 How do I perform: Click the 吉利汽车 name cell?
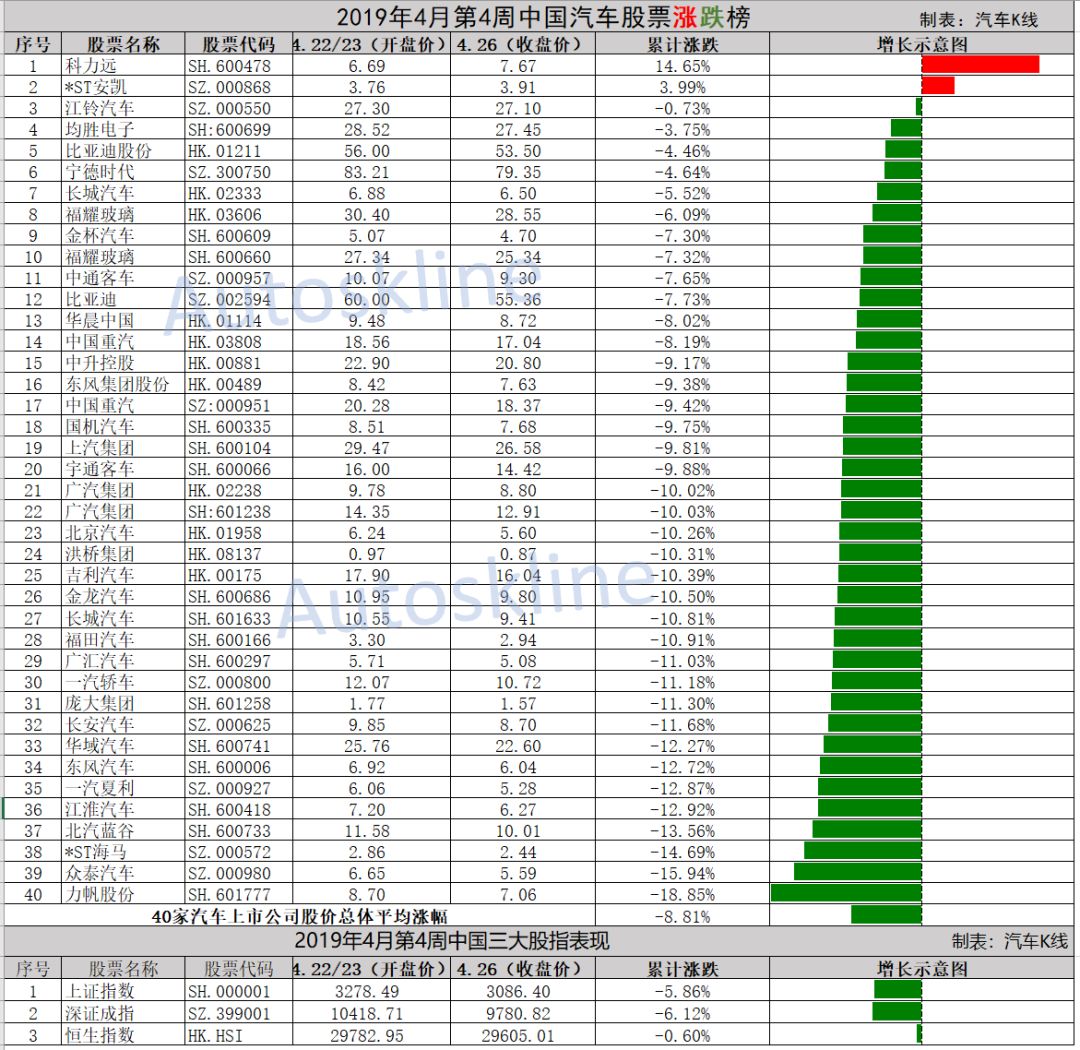pos(123,576)
